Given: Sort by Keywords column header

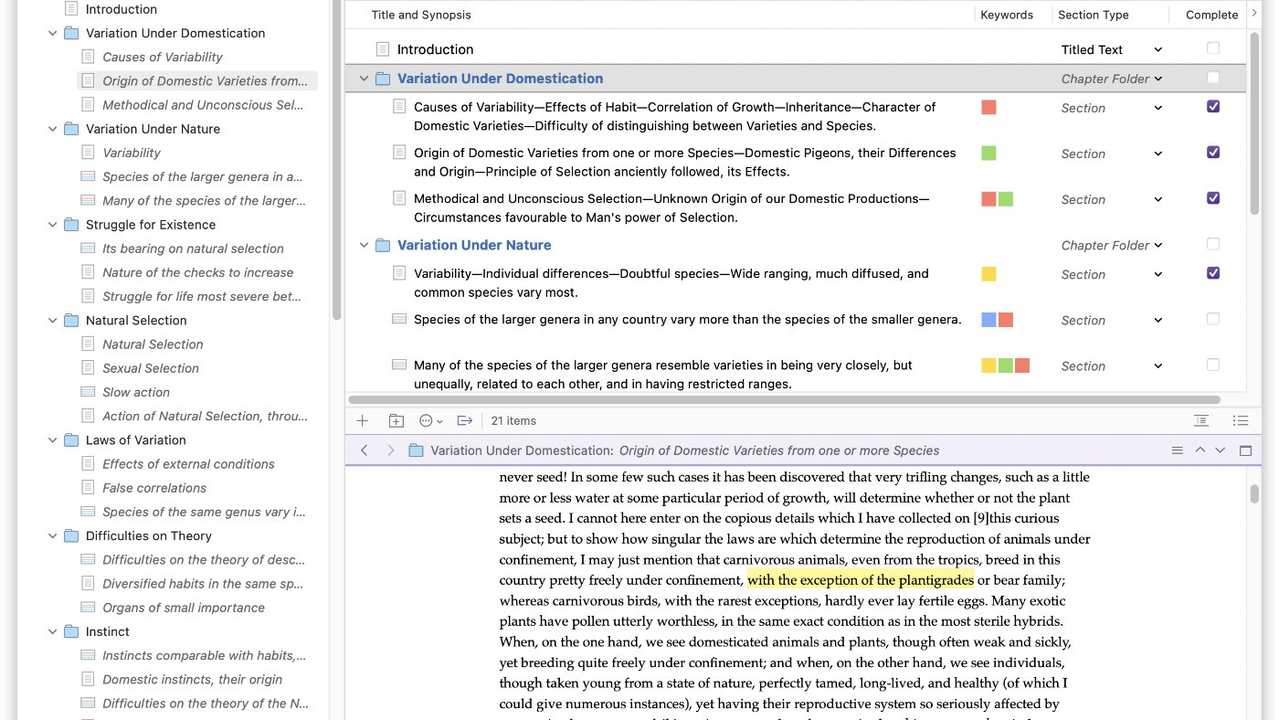Looking at the screenshot, I should pos(1006,15).
